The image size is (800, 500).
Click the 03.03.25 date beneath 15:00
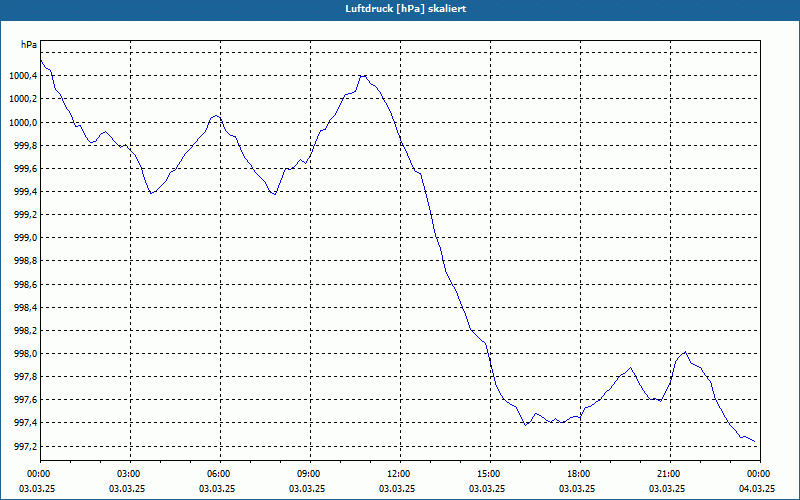(487, 489)
